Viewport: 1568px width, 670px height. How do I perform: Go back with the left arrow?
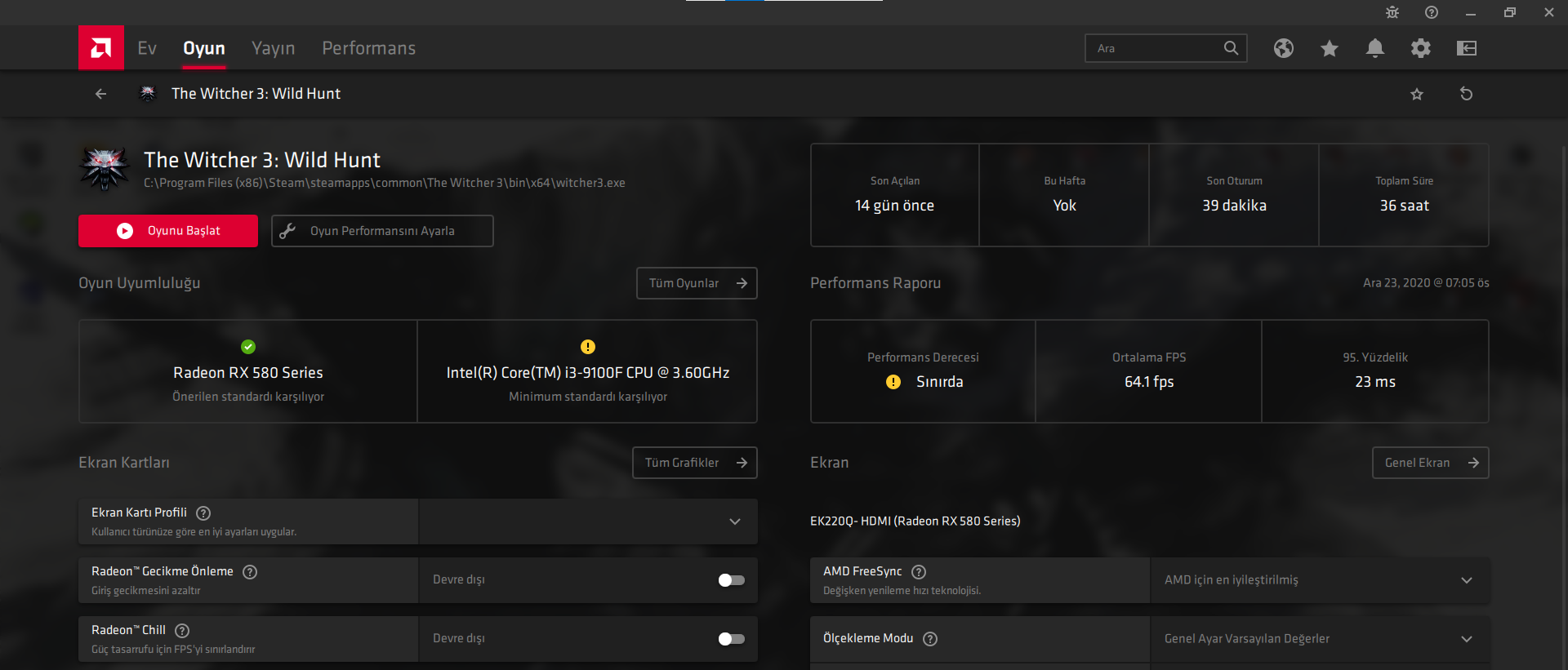[x=100, y=94]
